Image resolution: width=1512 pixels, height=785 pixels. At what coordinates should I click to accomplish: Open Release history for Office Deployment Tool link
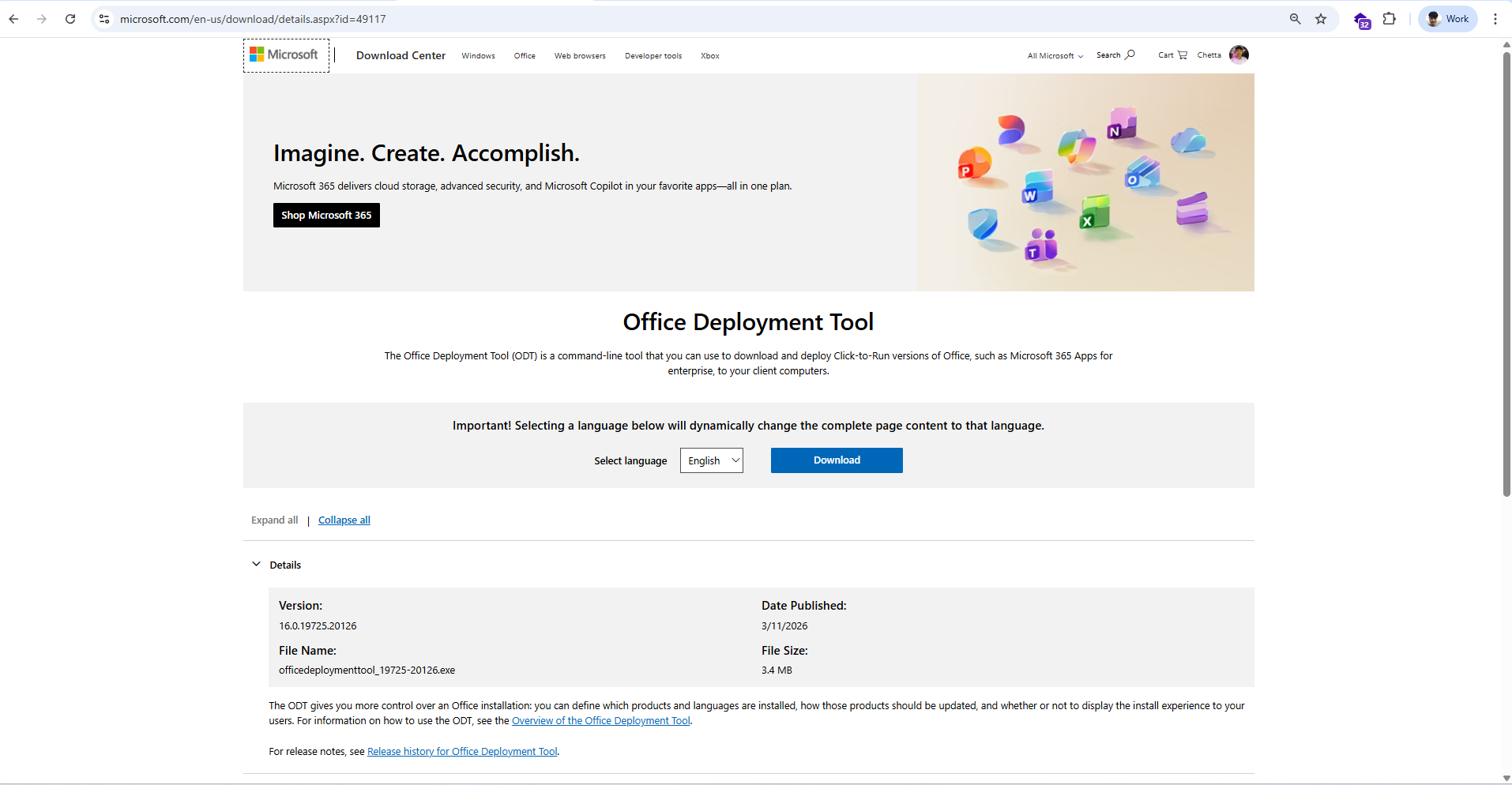[462, 752]
